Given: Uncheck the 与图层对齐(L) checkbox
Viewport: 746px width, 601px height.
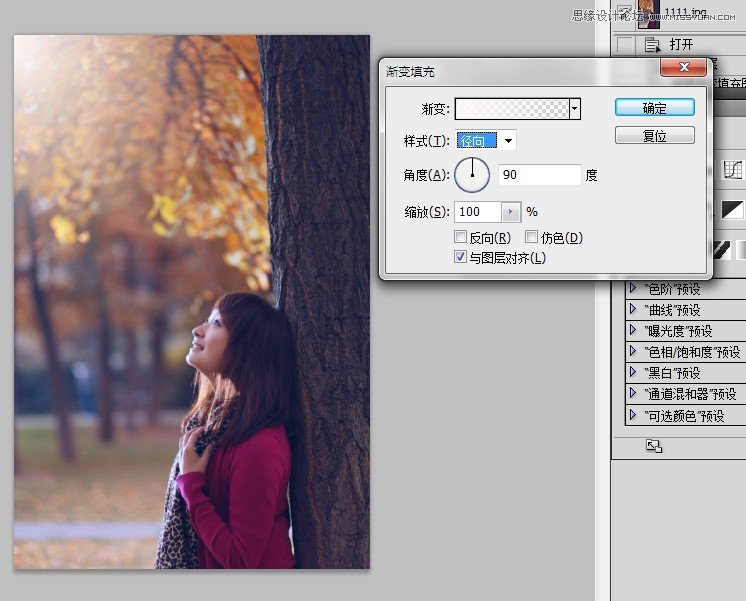Looking at the screenshot, I should (460, 257).
